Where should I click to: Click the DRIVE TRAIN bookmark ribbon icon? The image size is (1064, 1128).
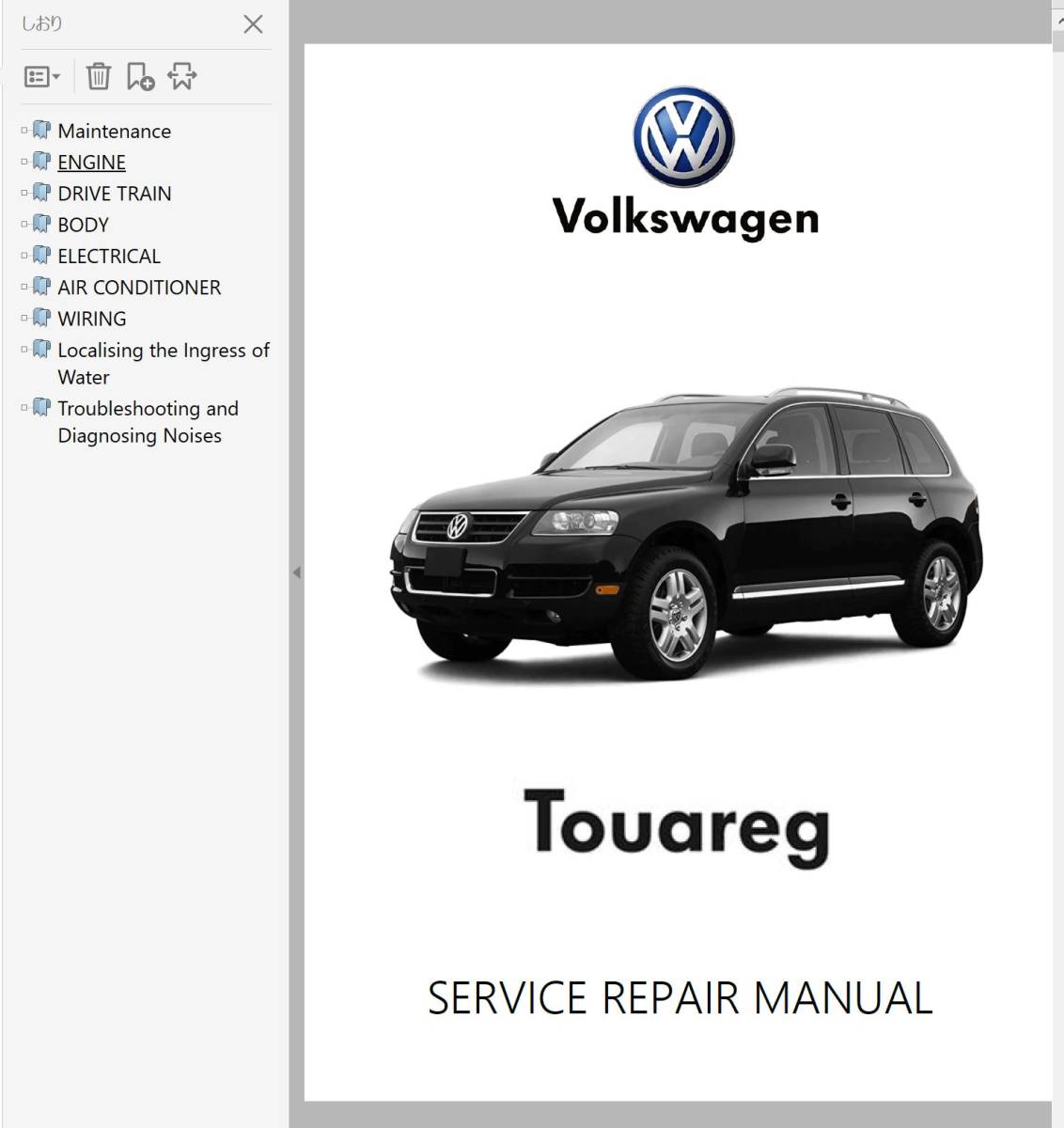[41, 192]
